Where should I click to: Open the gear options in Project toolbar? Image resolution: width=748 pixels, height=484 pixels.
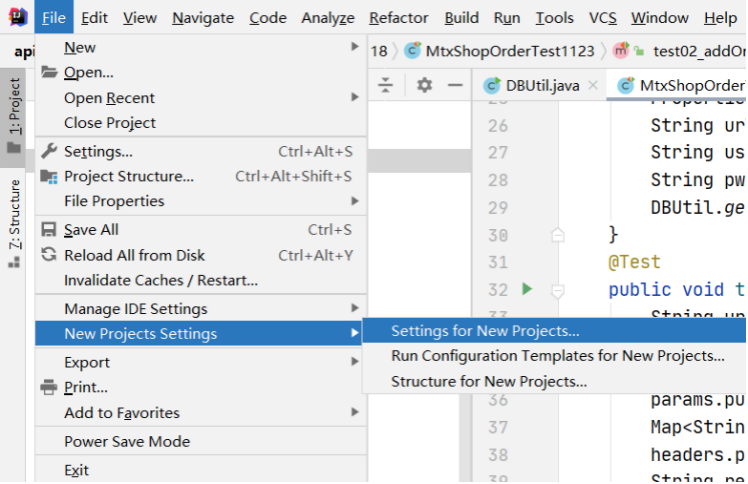(424, 85)
